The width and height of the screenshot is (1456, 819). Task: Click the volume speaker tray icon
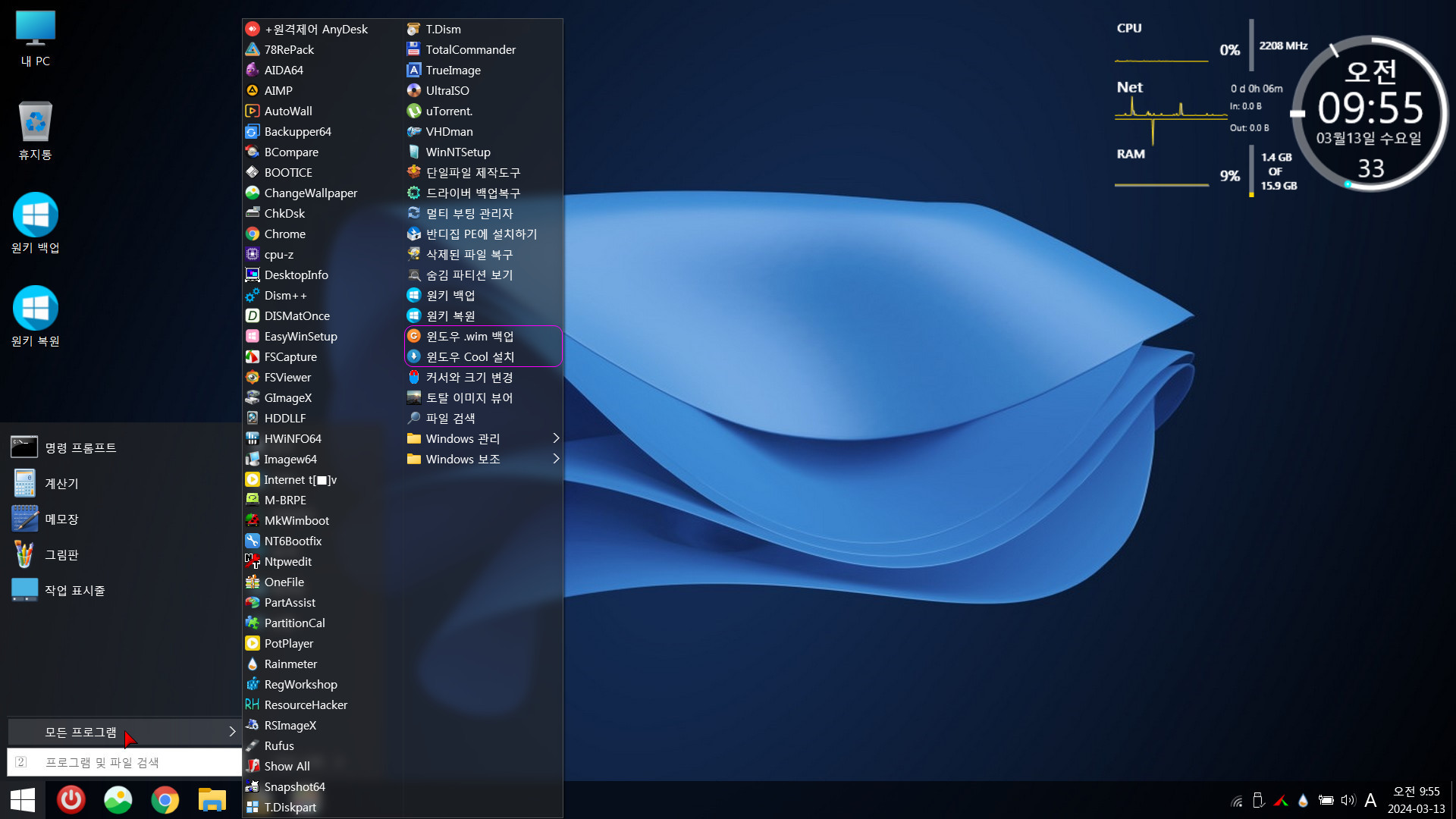click(1348, 800)
